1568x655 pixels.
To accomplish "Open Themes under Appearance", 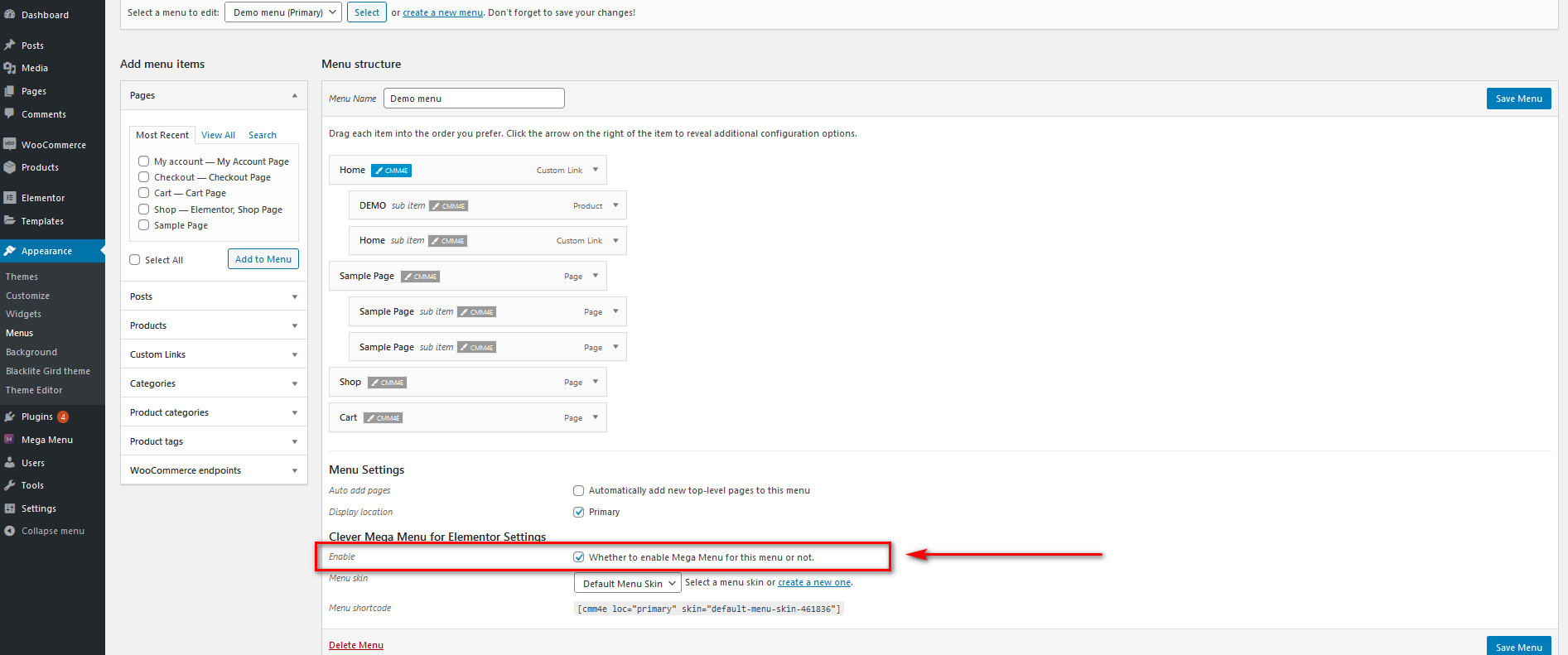I will tap(22, 277).
